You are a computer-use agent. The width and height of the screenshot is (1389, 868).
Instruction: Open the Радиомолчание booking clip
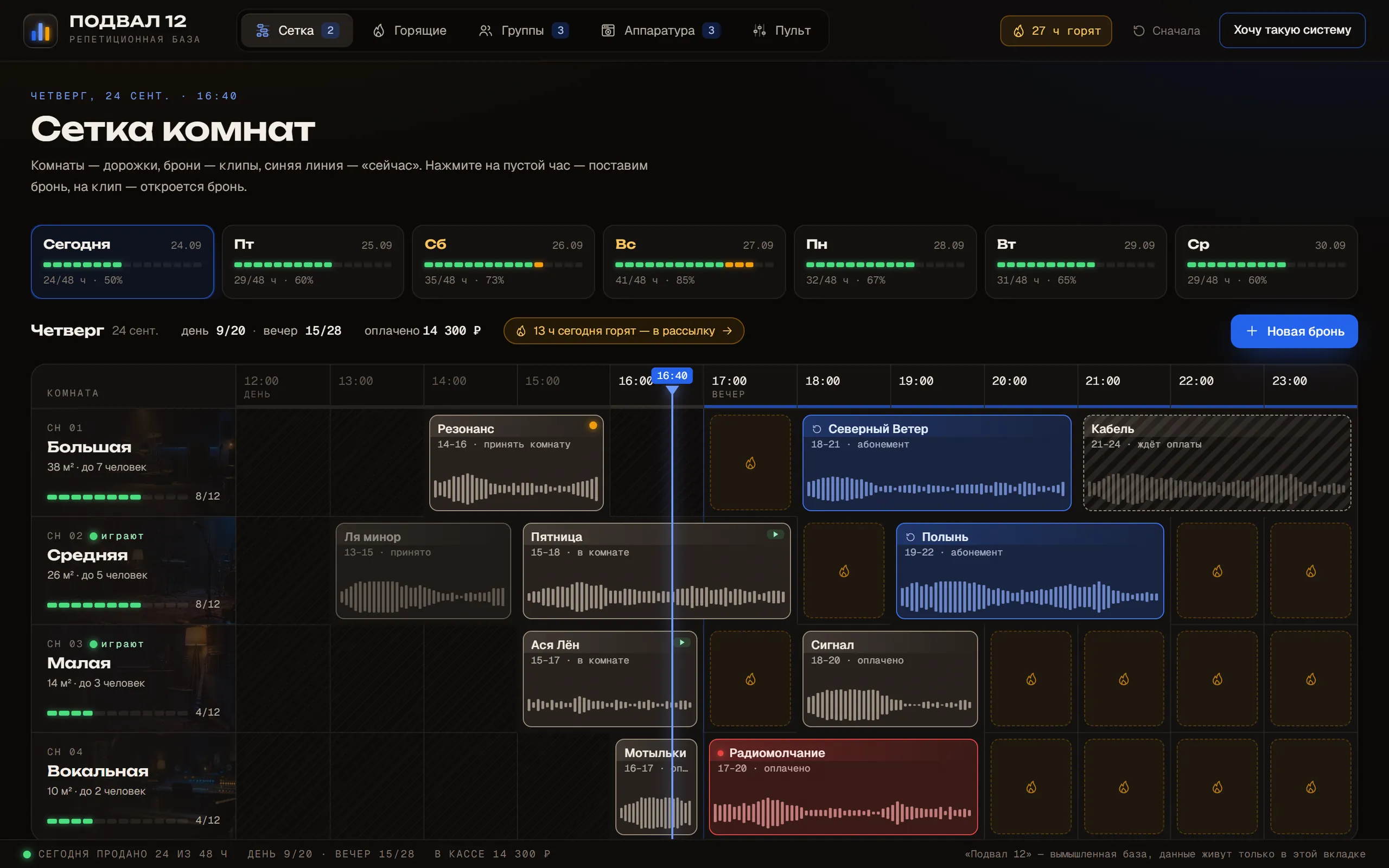tap(843, 787)
